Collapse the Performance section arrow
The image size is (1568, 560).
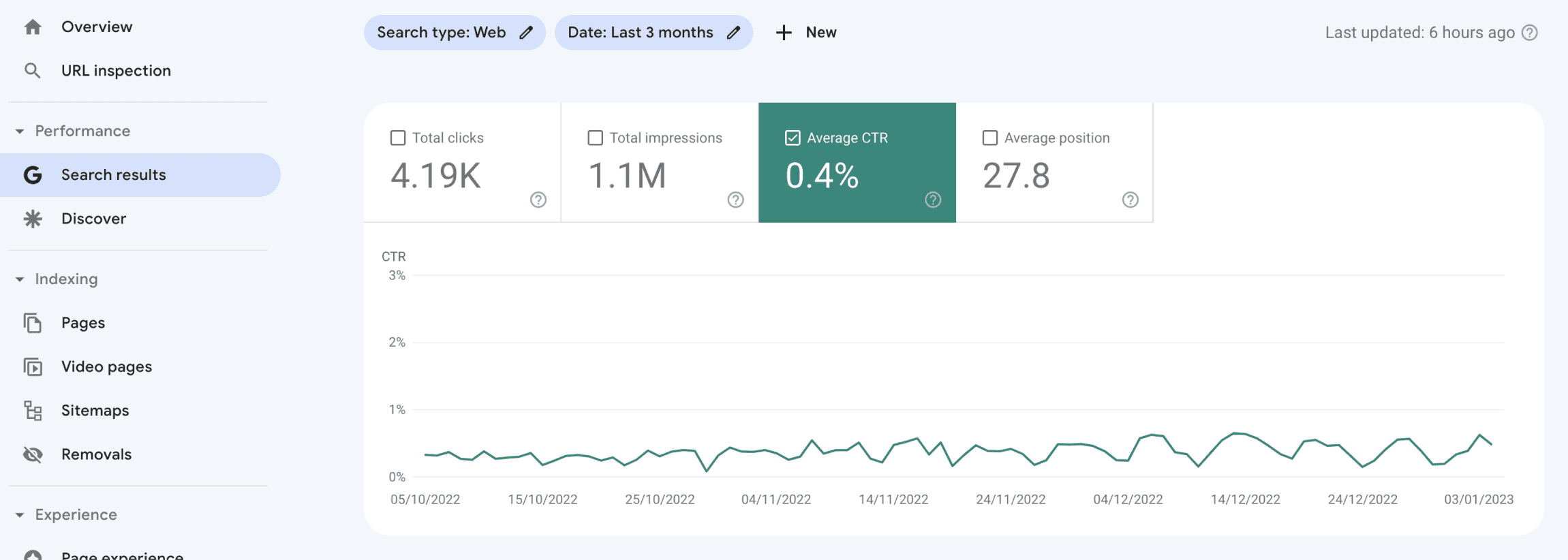point(20,131)
